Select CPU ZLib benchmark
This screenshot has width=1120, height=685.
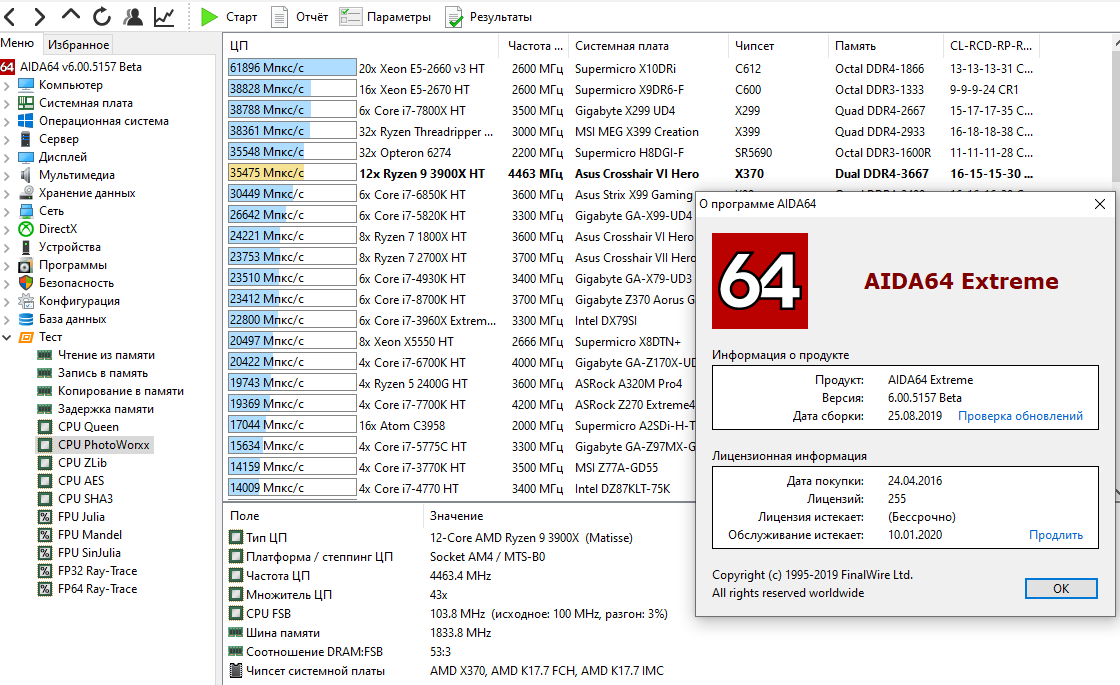[82, 463]
